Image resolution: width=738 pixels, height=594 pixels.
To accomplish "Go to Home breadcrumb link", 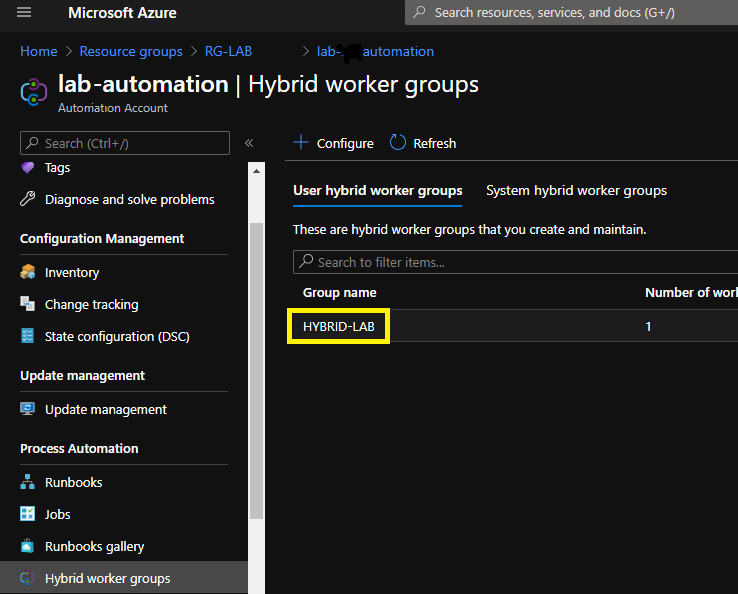I will click(39, 51).
